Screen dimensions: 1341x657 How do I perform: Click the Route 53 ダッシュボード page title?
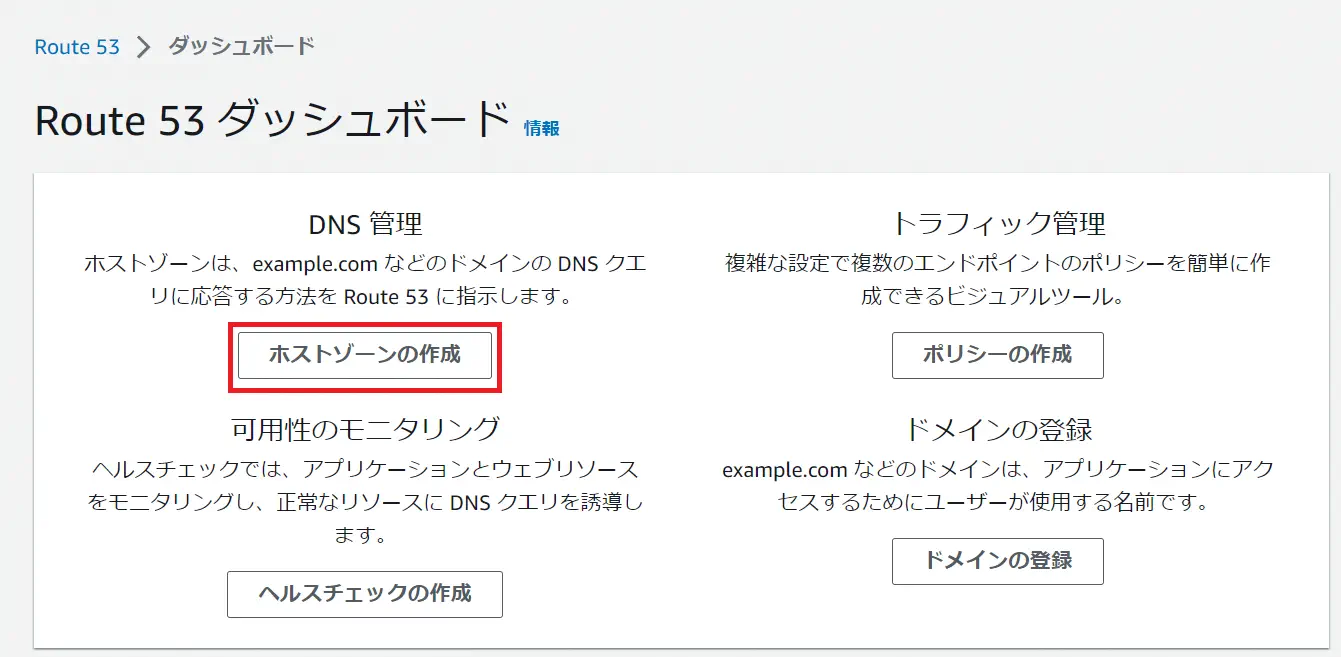272,121
